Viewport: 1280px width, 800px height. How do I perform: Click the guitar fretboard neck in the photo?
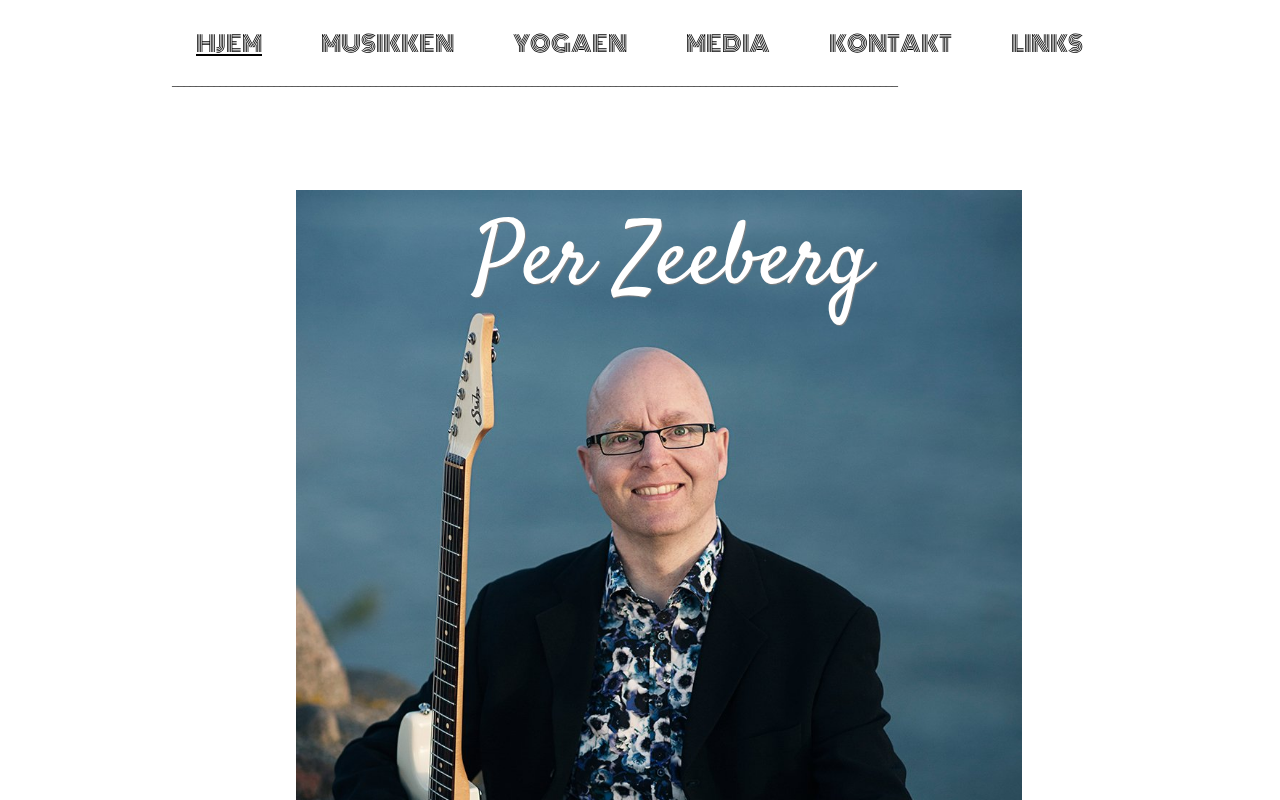(448, 580)
